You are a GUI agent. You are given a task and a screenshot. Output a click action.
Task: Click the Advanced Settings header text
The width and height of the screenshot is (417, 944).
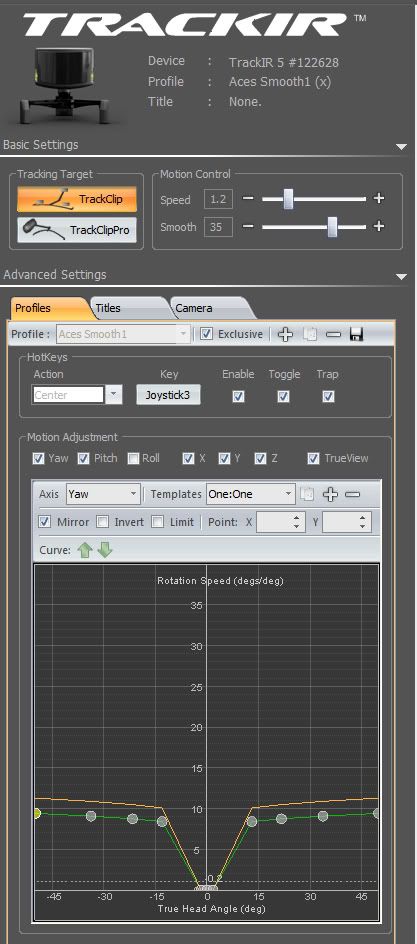click(x=55, y=275)
